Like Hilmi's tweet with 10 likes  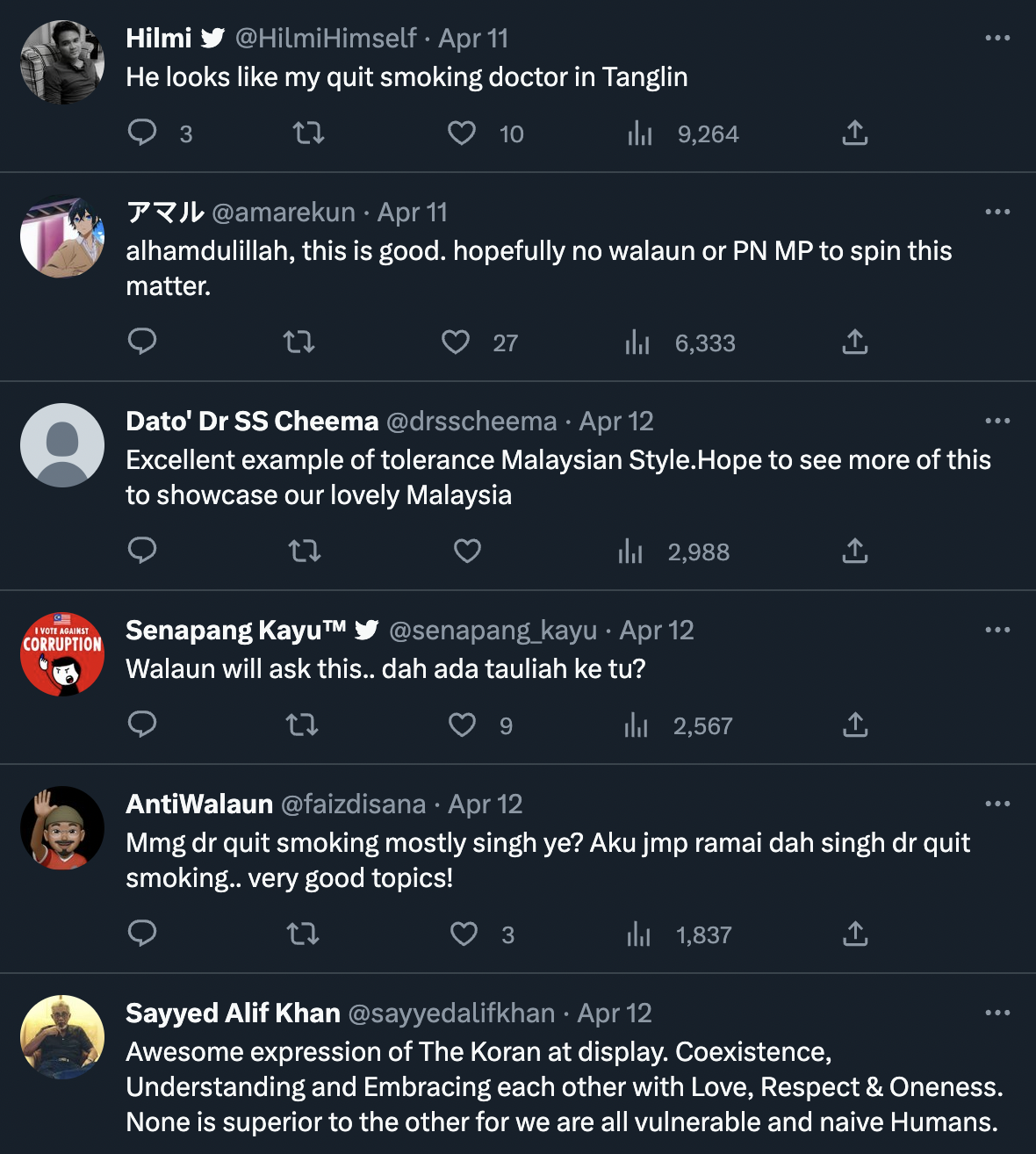click(462, 133)
